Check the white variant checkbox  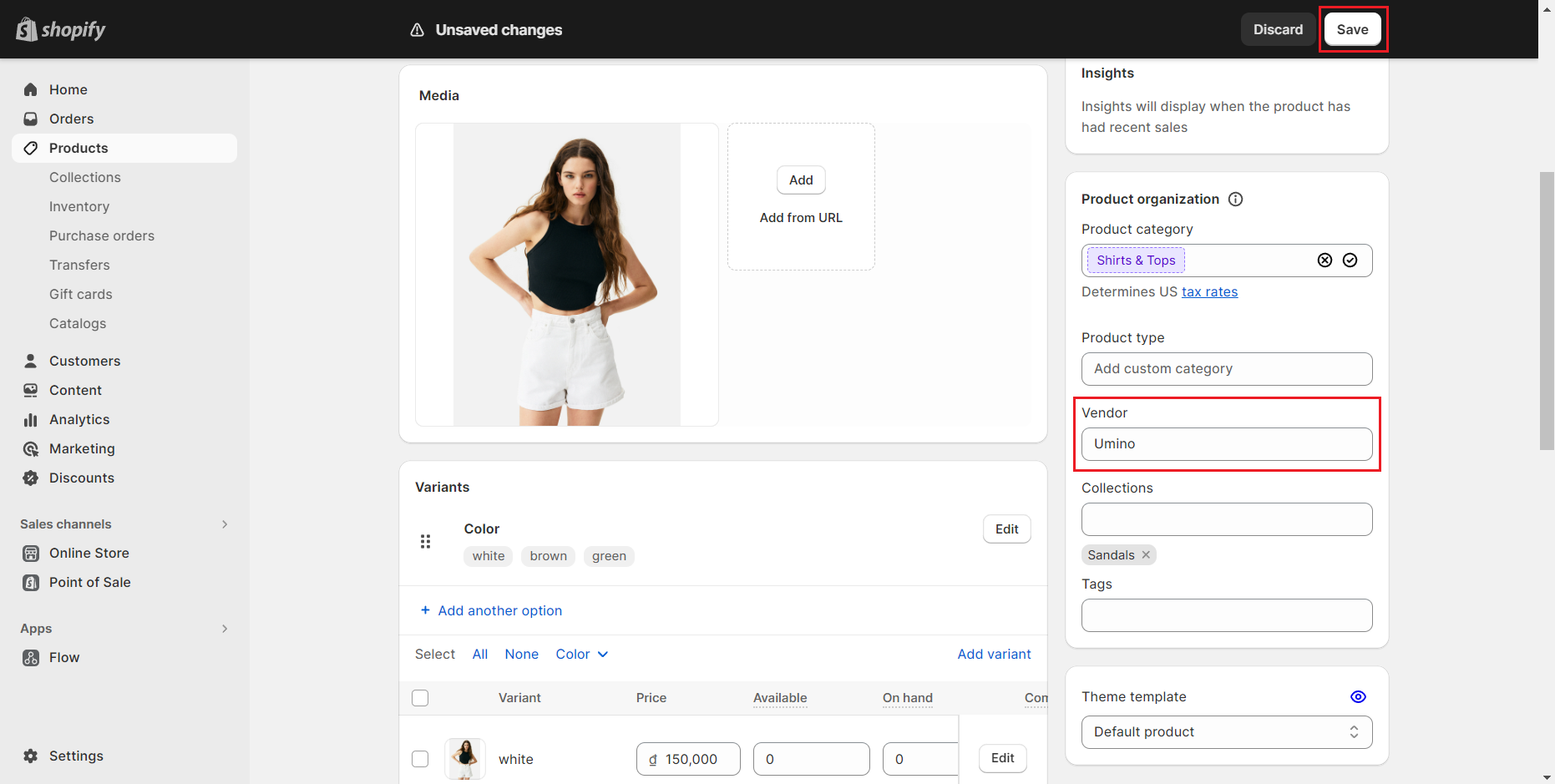coord(420,759)
